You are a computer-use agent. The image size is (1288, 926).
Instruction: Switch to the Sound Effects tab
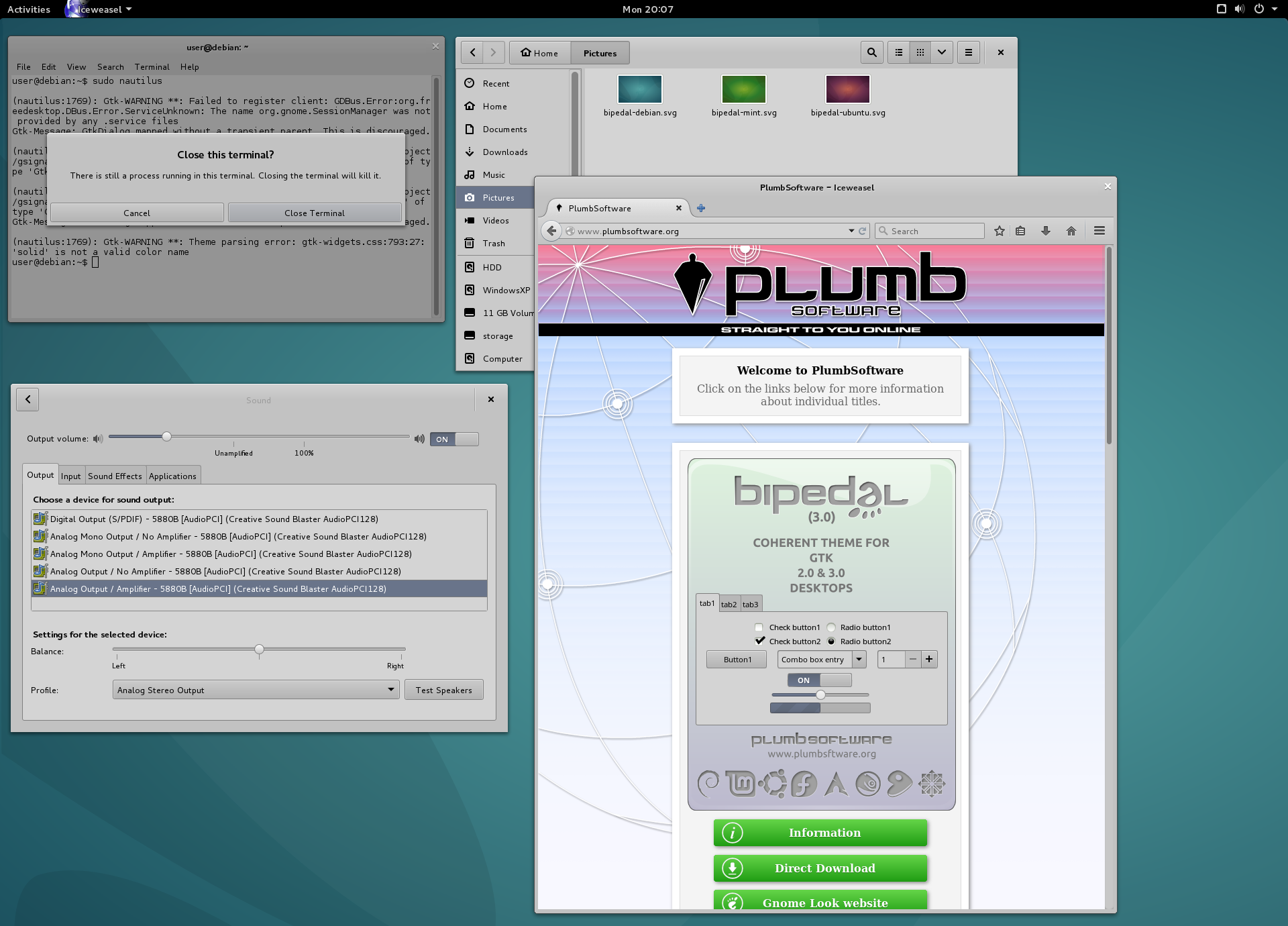[115, 476]
